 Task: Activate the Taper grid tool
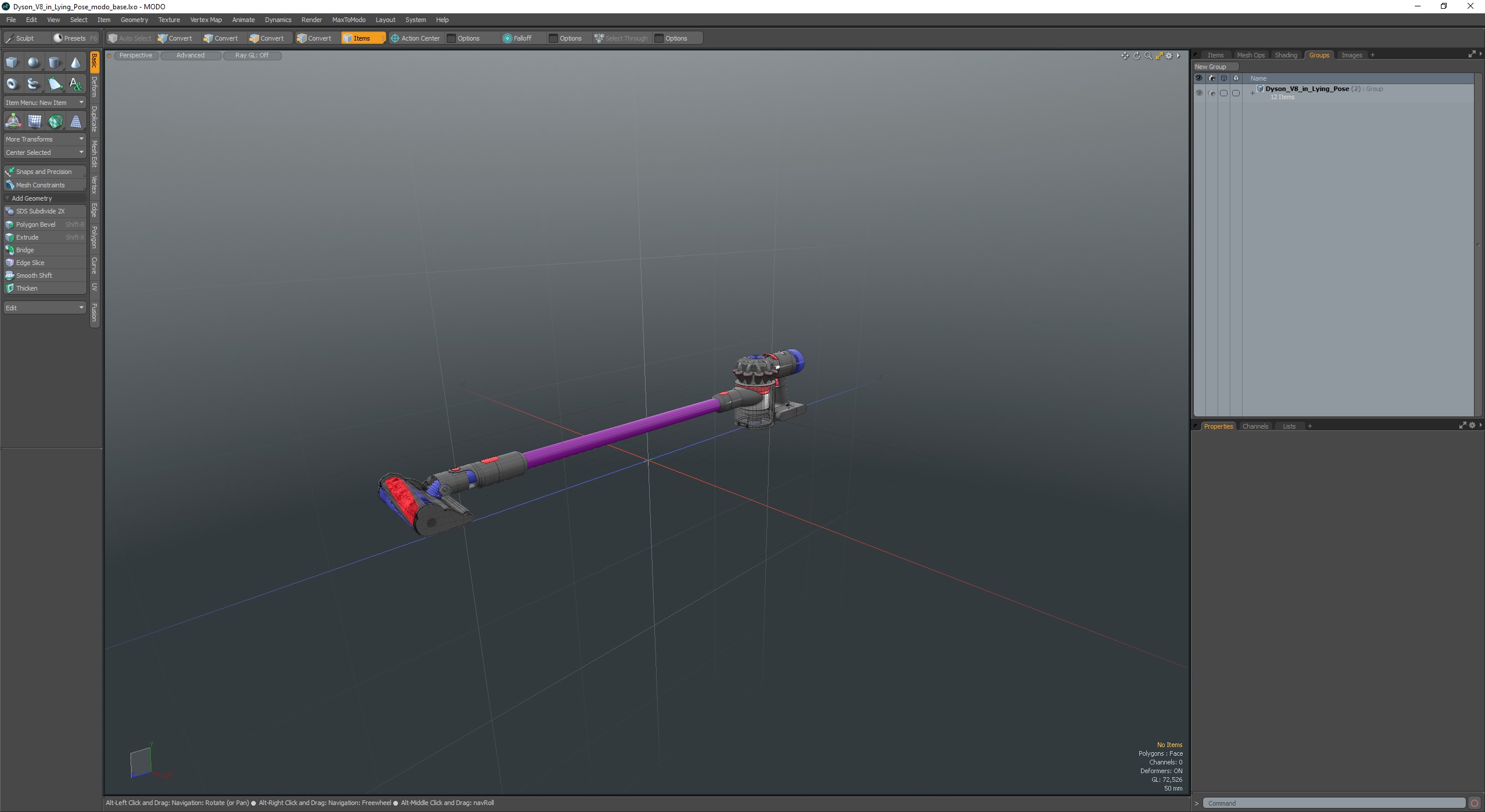click(x=75, y=121)
